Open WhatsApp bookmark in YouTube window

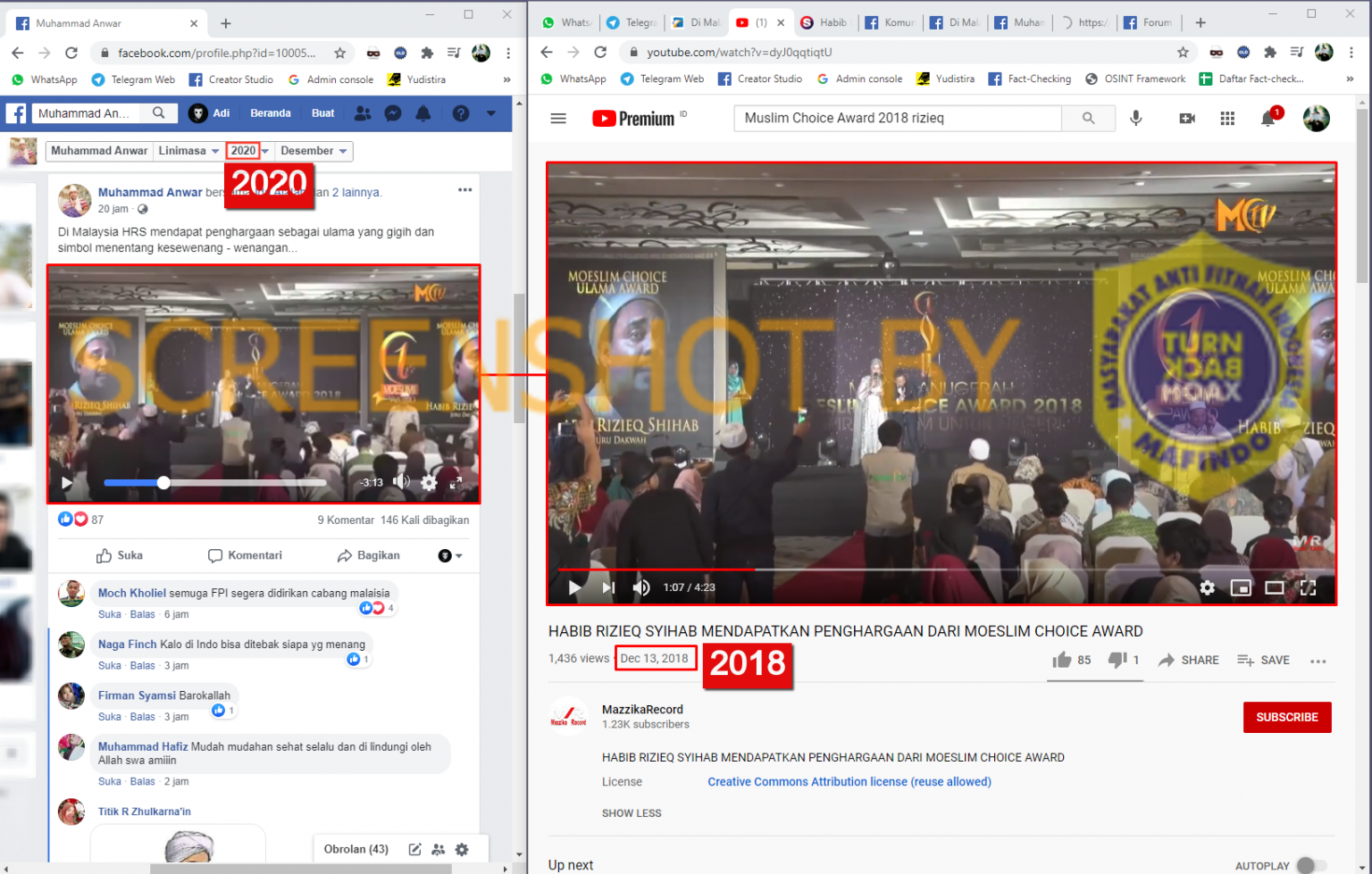[573, 79]
